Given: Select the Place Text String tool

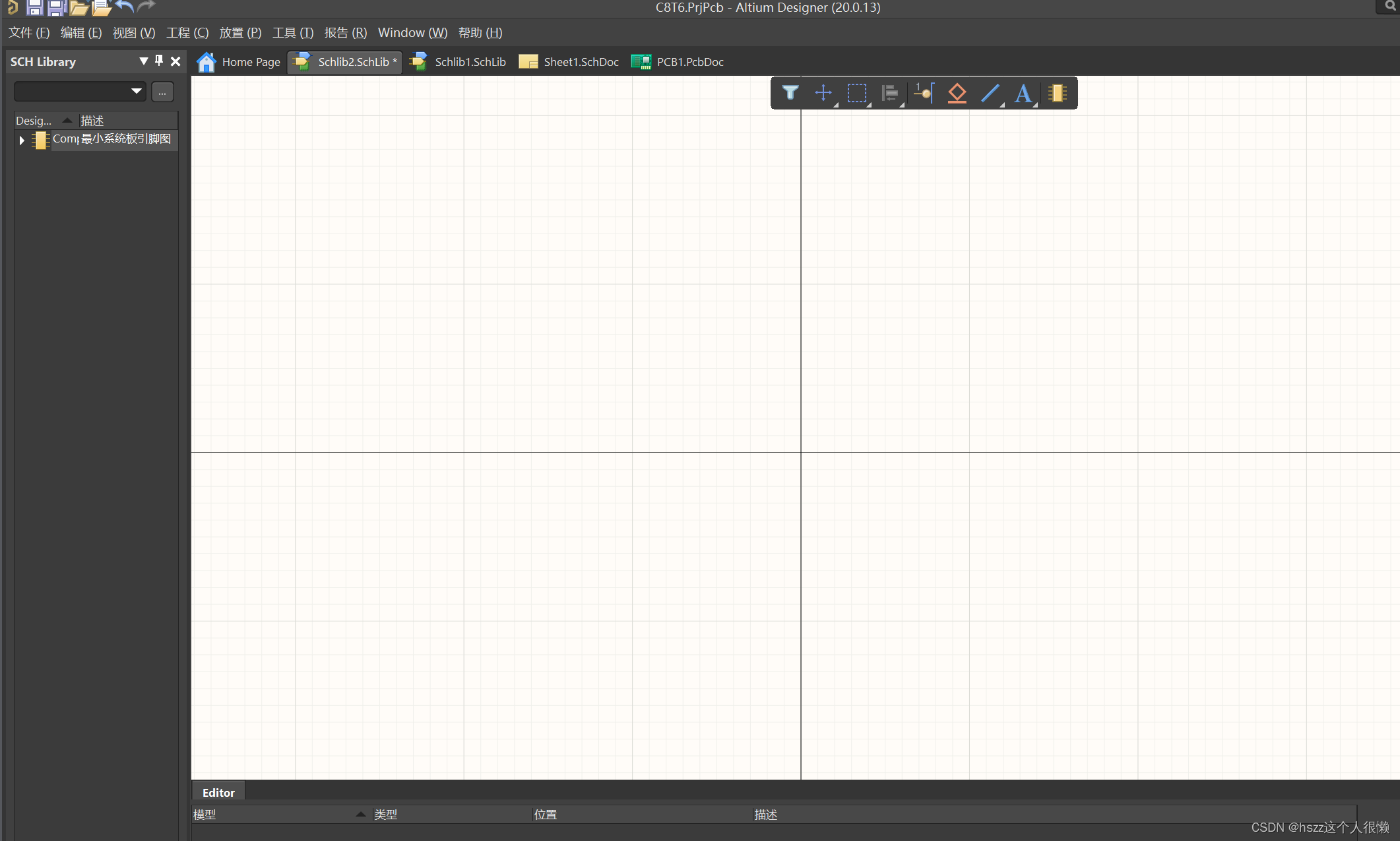Looking at the screenshot, I should pos(1023,93).
